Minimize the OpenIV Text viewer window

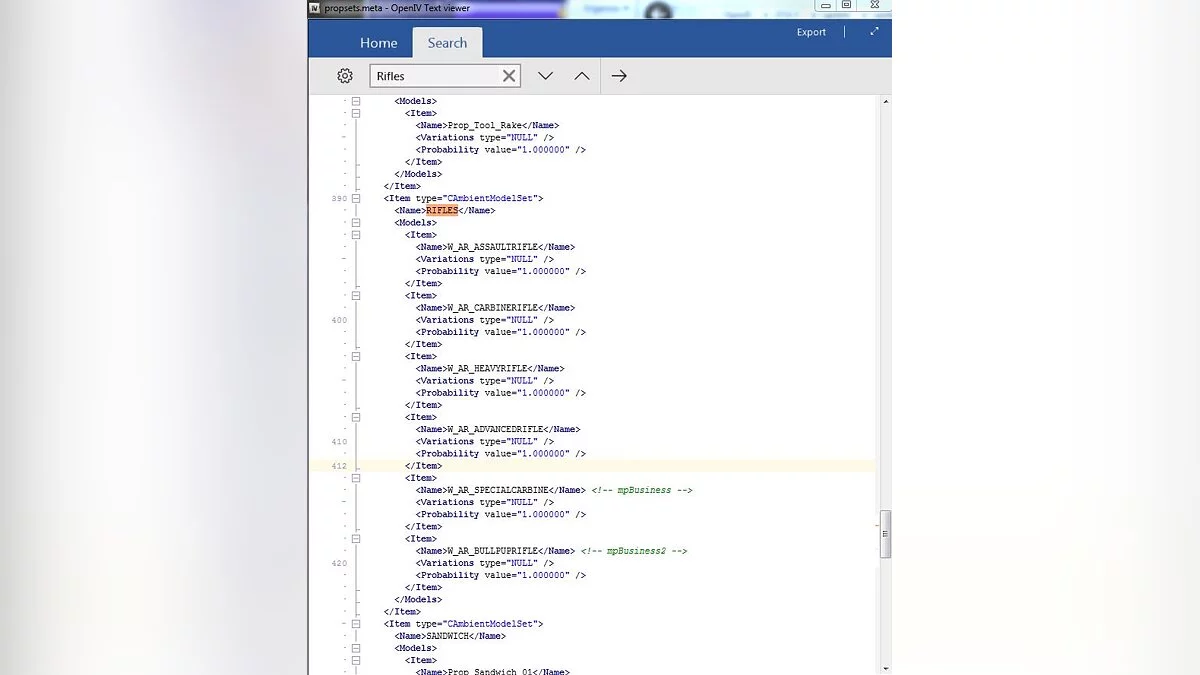pyautogui.click(x=826, y=5)
